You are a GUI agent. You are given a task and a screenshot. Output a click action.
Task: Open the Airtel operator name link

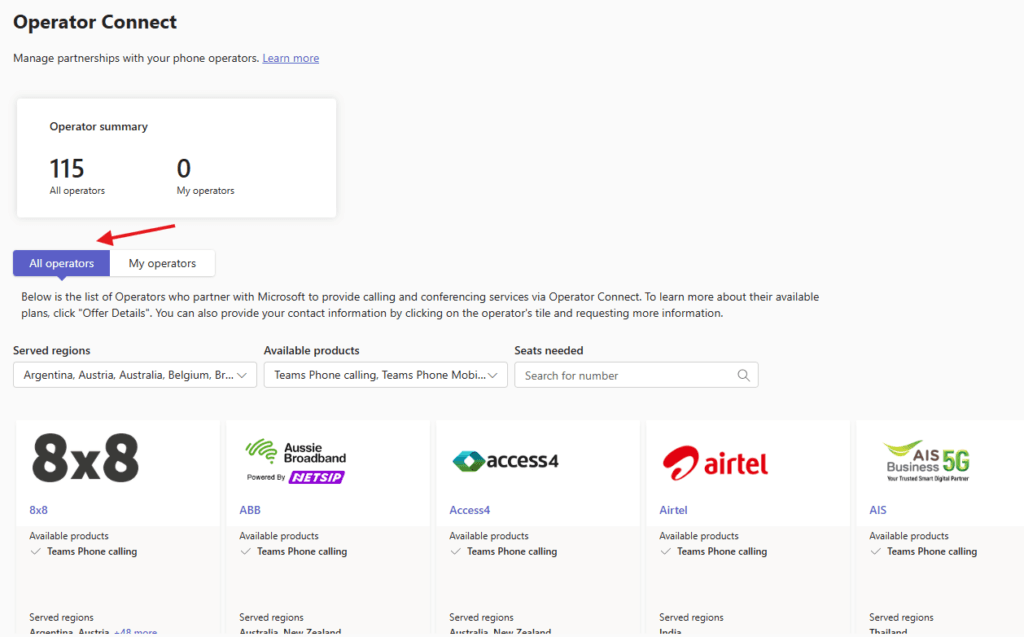tap(673, 510)
